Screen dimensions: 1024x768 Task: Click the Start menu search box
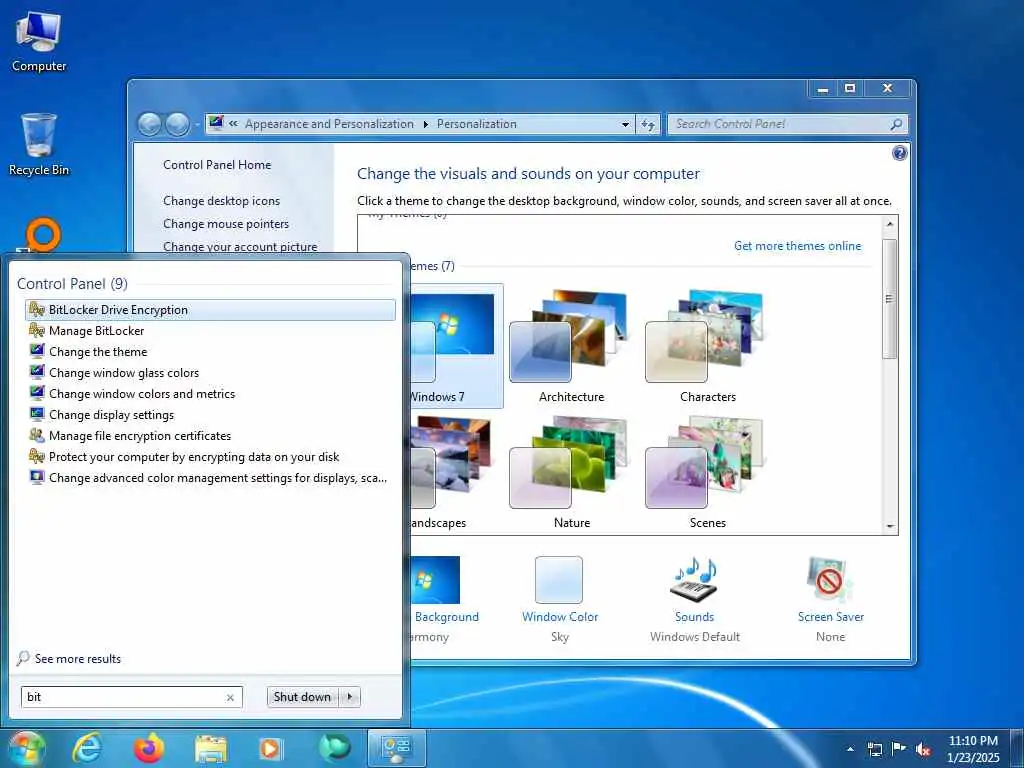click(x=131, y=697)
